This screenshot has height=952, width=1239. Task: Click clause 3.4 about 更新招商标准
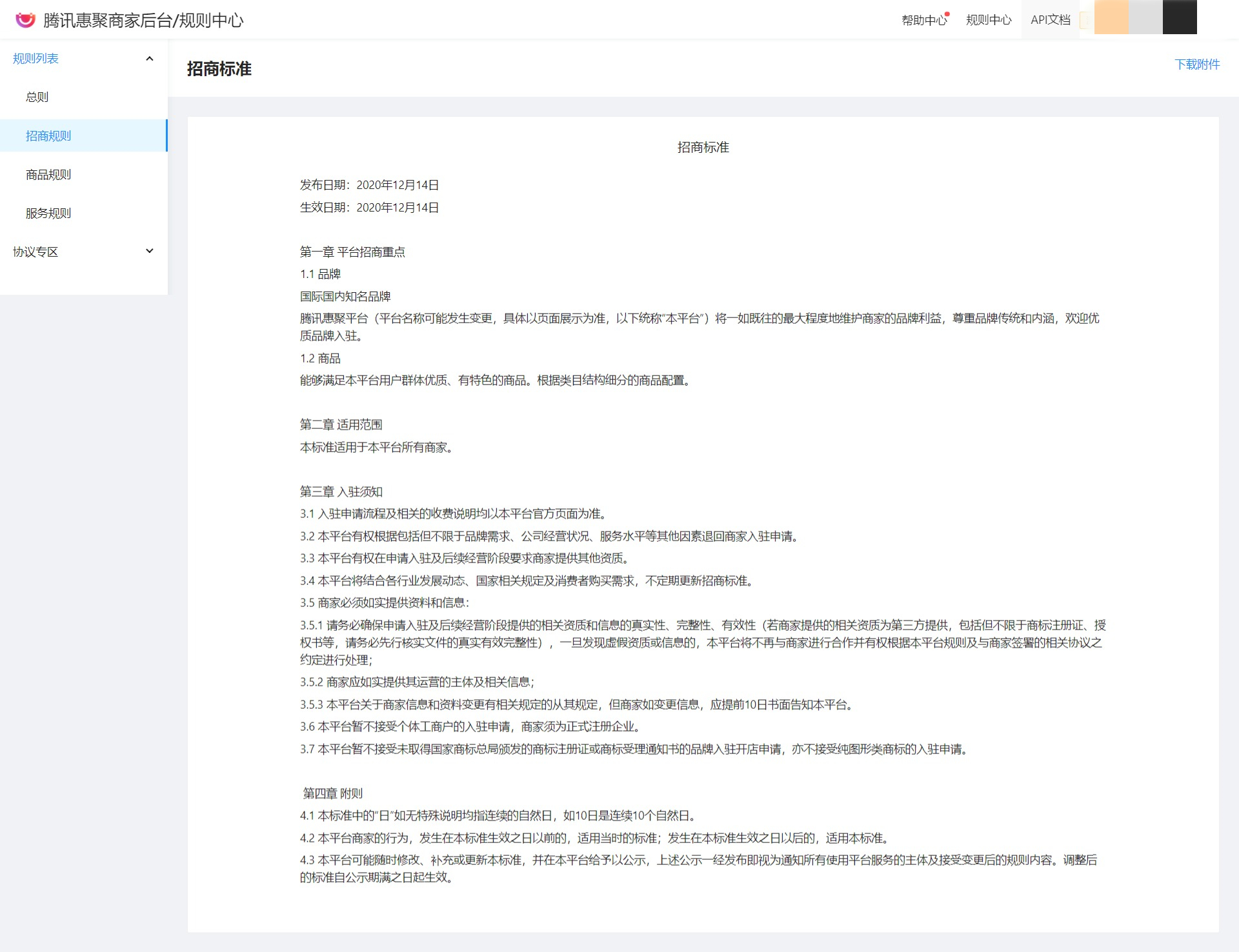(x=528, y=581)
